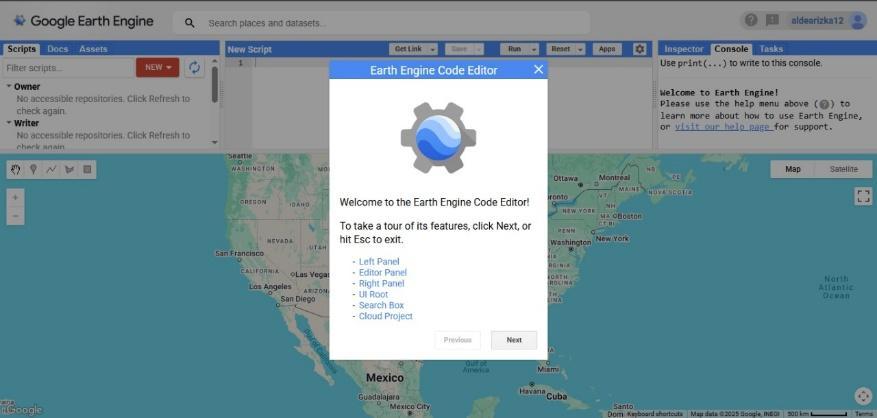
Task: Refresh the scripts repository list
Action: click(194, 68)
